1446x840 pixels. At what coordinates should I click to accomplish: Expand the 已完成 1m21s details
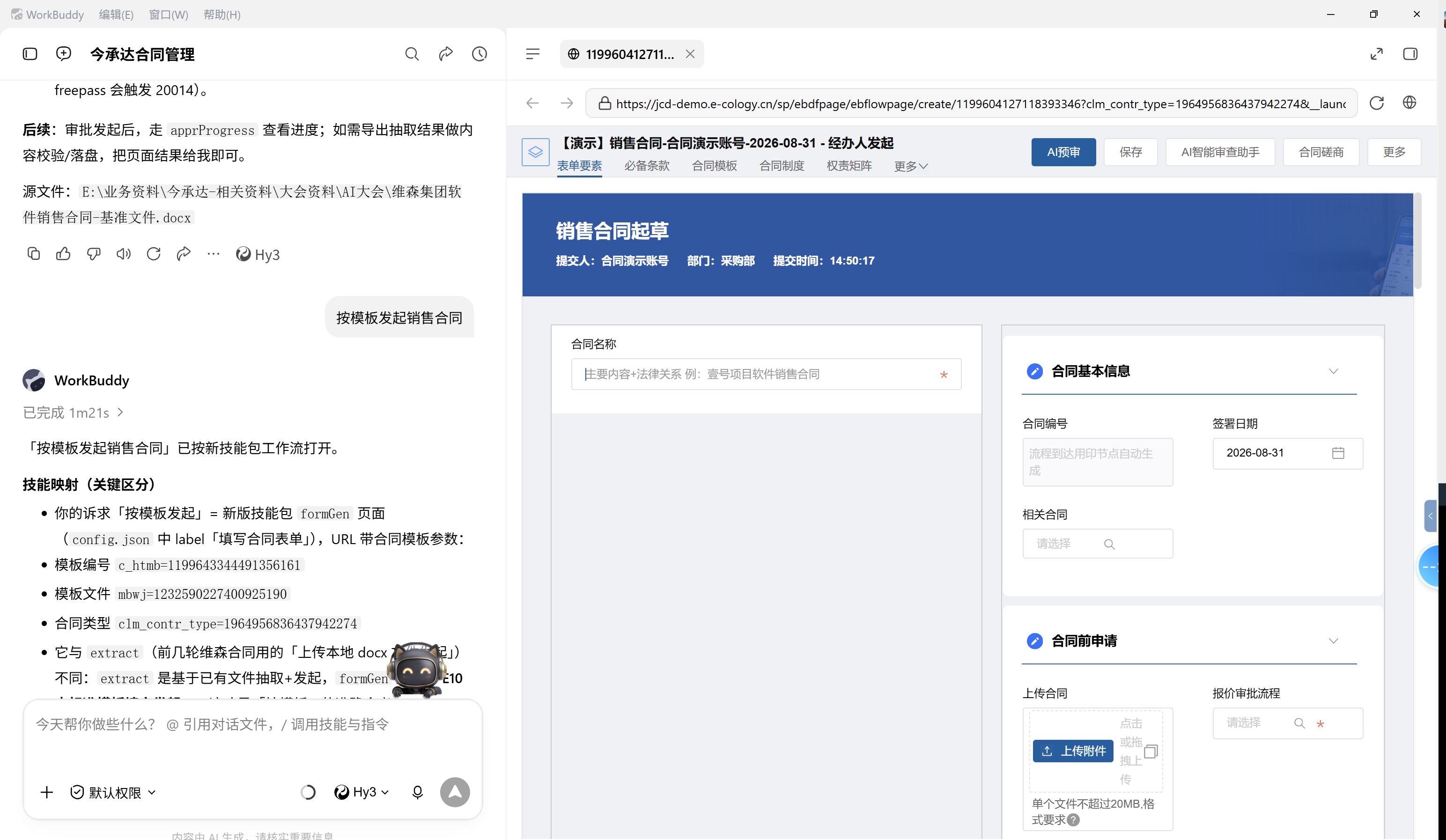coord(73,412)
